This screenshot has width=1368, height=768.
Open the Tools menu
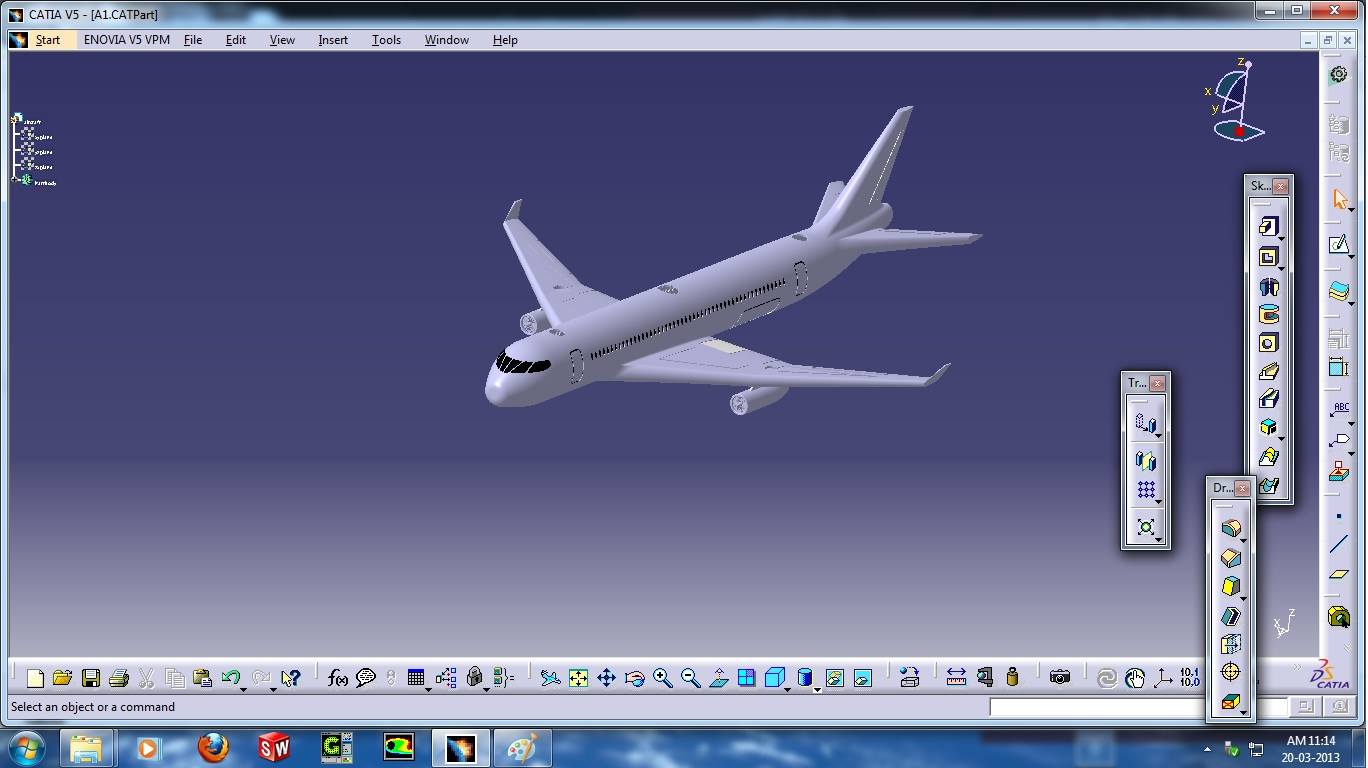[386, 40]
